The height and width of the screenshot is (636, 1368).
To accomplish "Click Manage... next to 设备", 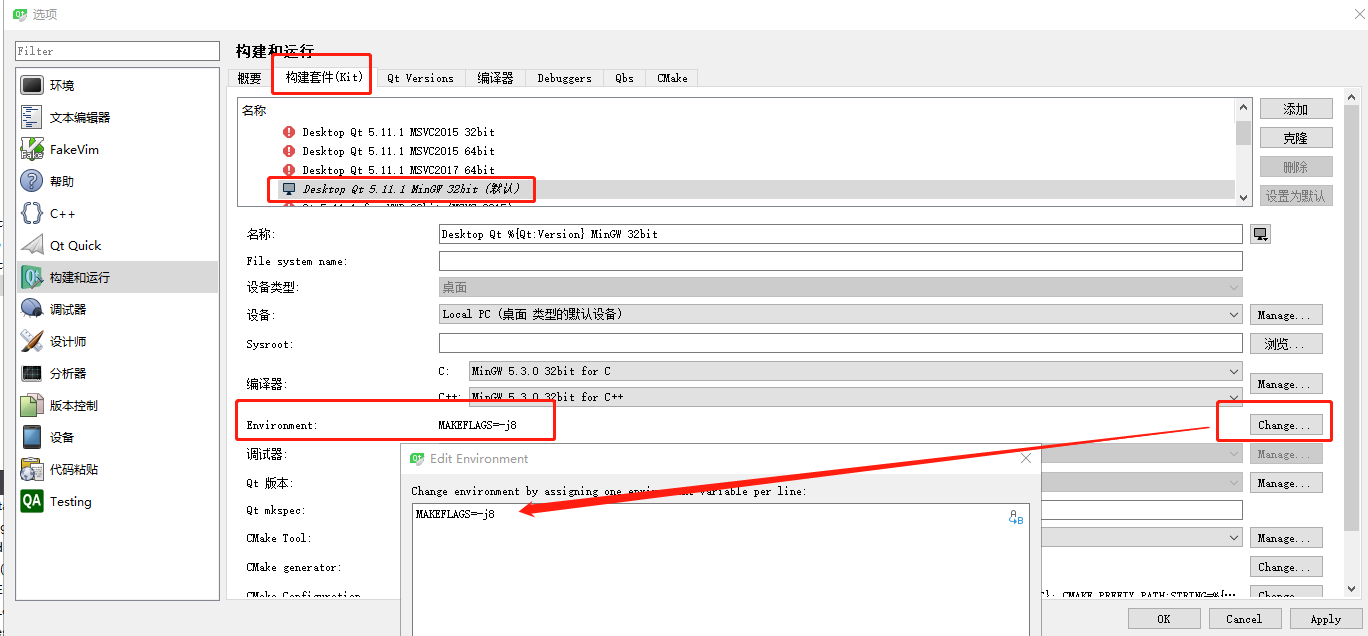I will 1286,315.
